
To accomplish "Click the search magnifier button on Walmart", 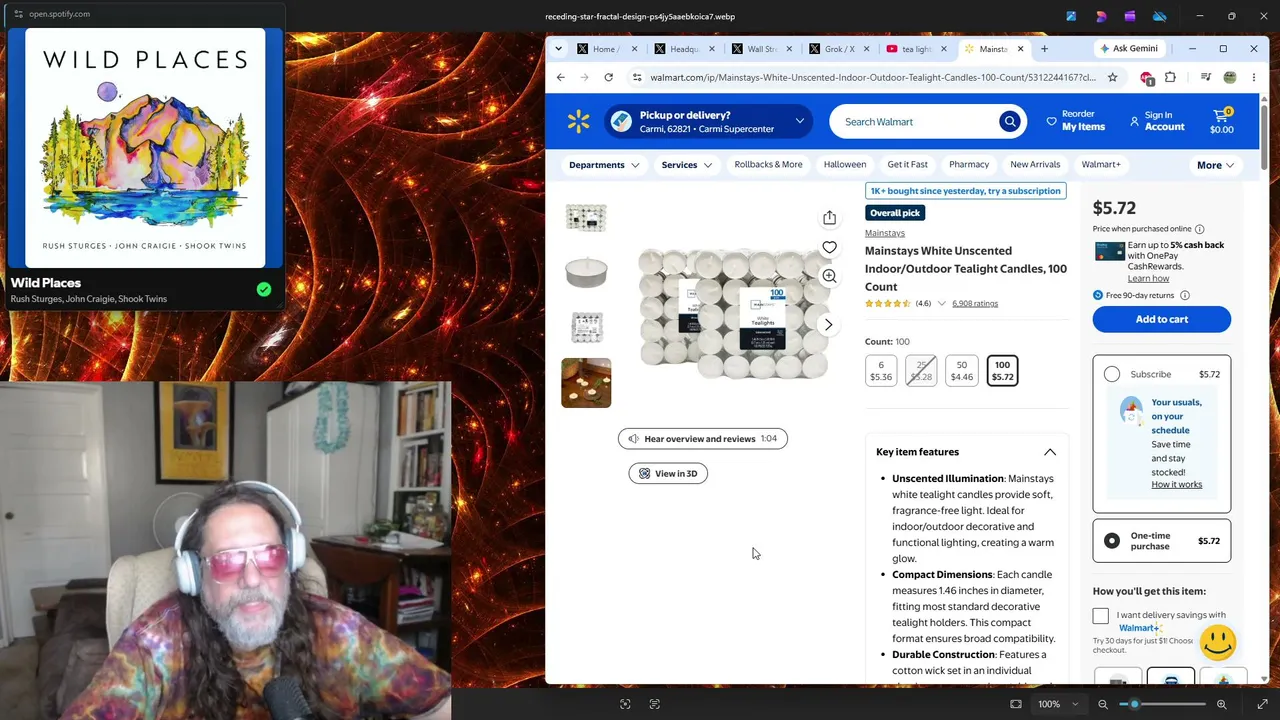I will click(x=1009, y=122).
